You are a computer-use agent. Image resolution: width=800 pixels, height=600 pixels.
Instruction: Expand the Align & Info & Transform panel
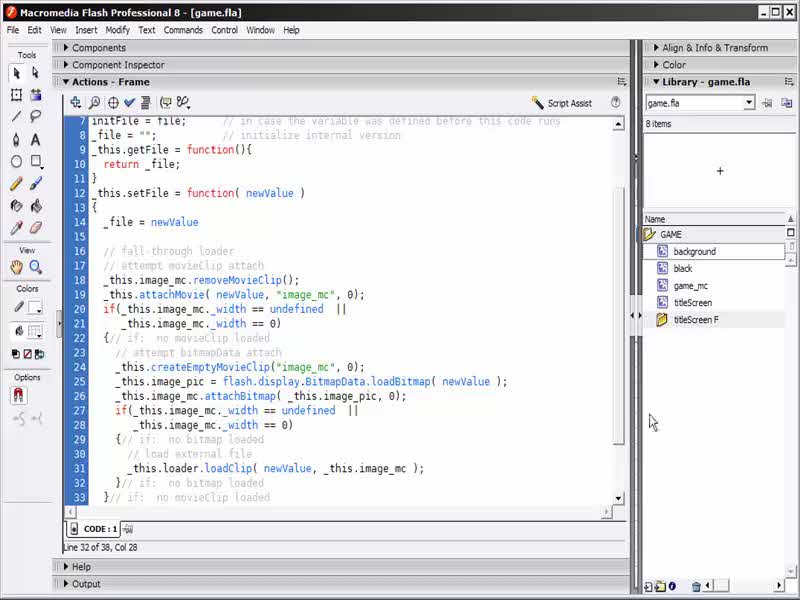(x=714, y=48)
